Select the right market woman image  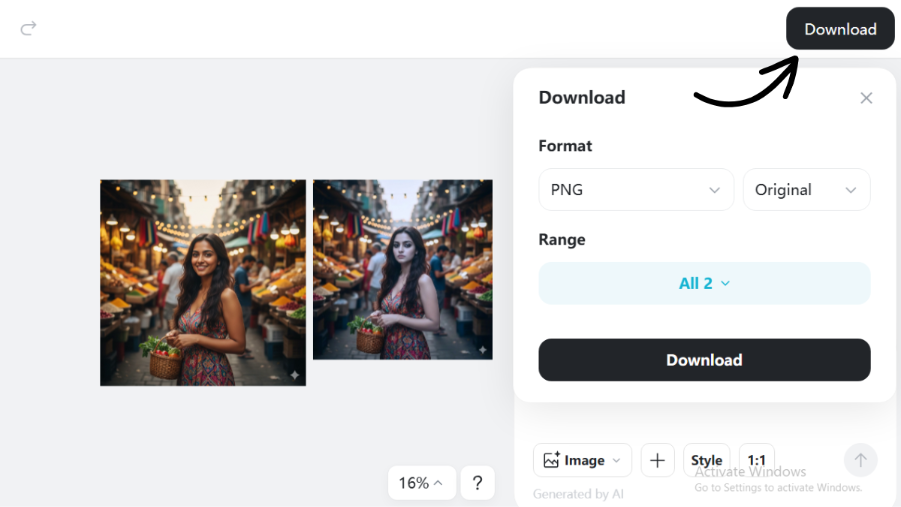tap(402, 269)
